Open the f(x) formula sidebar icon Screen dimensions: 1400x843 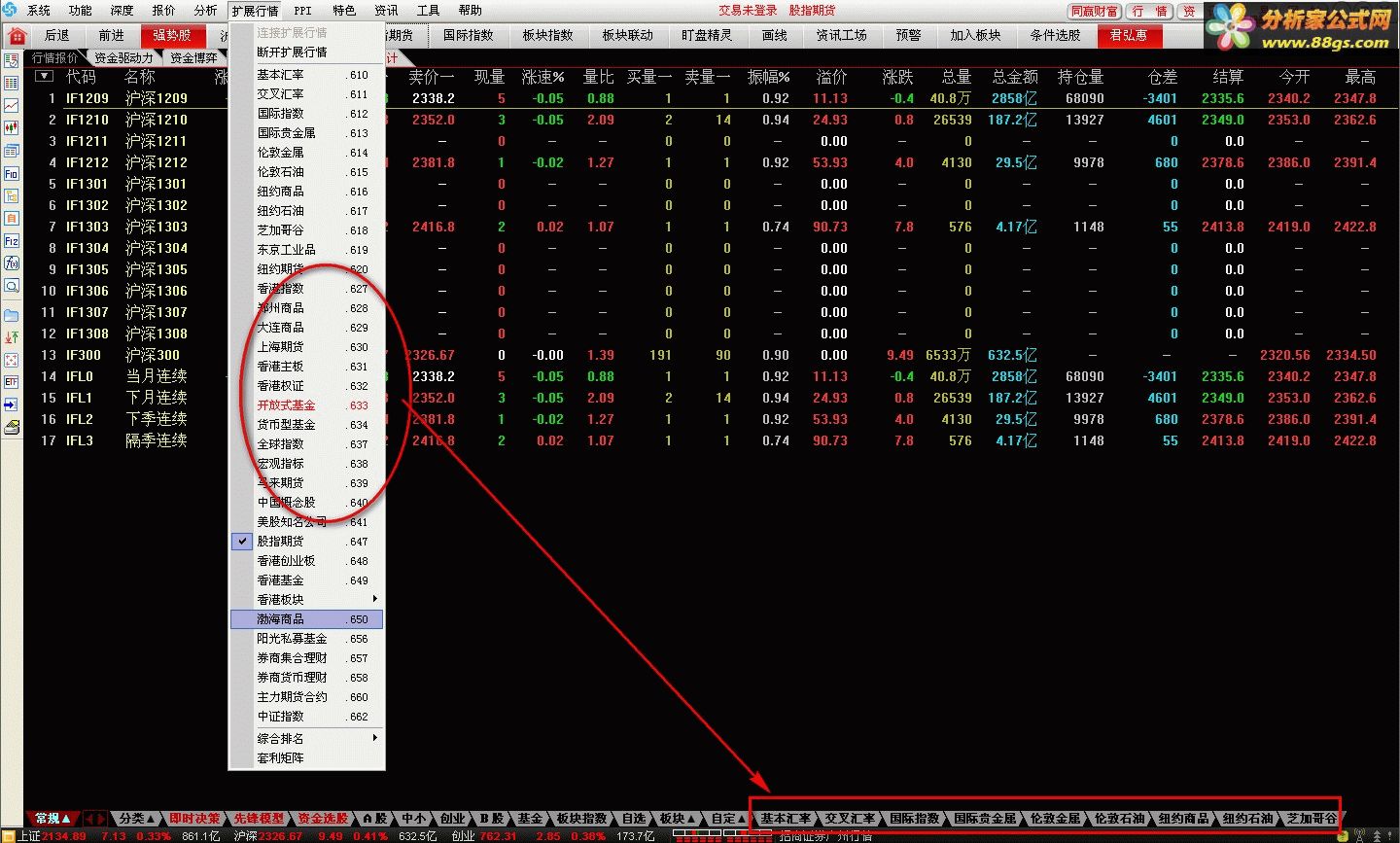tap(12, 263)
